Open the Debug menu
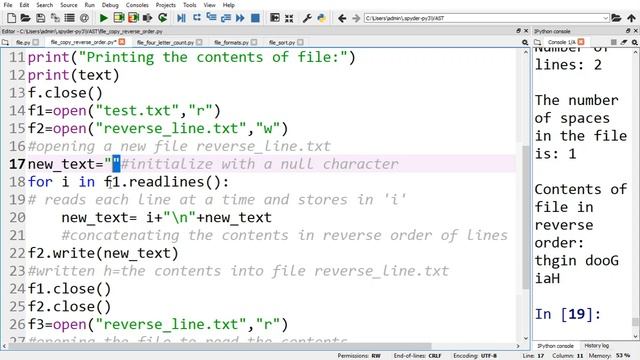The image size is (640, 360). pos(110,5)
